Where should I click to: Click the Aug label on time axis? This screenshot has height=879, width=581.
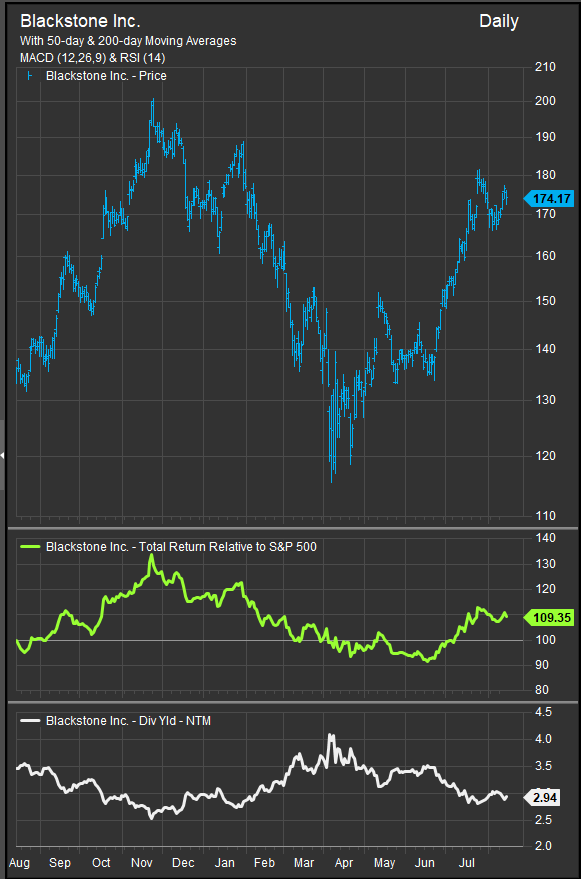[19, 862]
